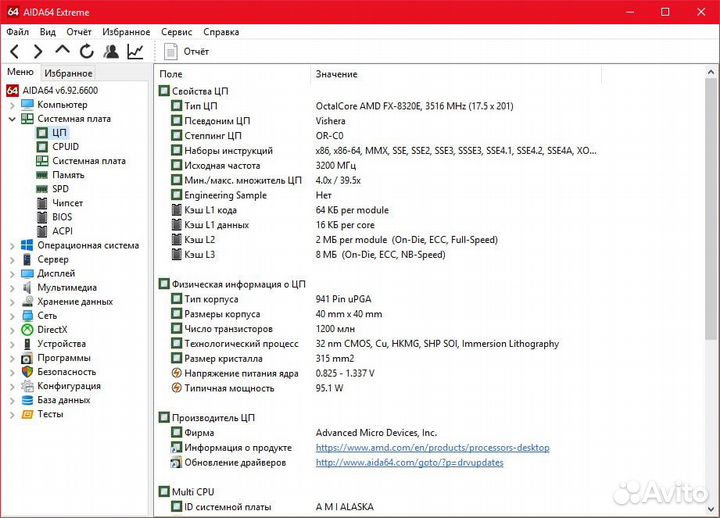Viewport: 720px width, 518px height.
Task: Select the SPD item in the tree
Action: (x=60, y=189)
